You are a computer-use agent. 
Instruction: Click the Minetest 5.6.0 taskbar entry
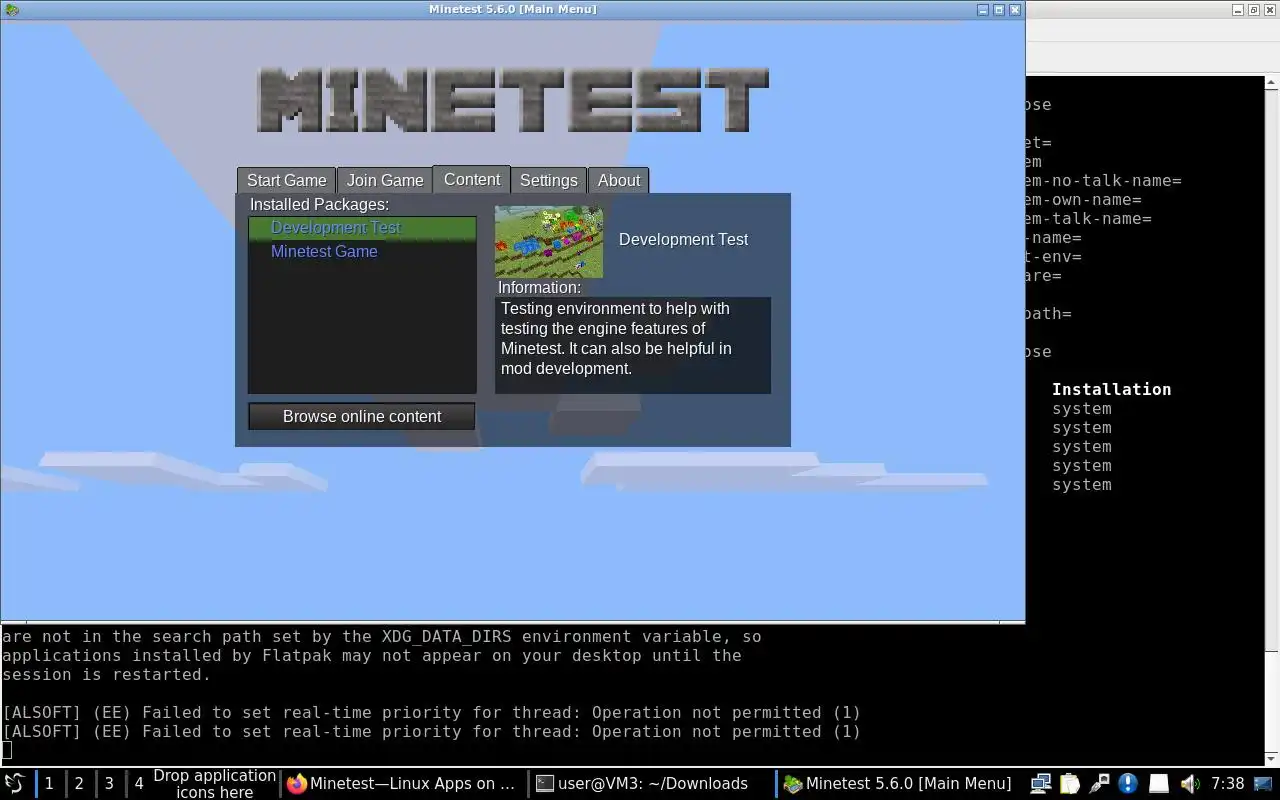tap(897, 783)
